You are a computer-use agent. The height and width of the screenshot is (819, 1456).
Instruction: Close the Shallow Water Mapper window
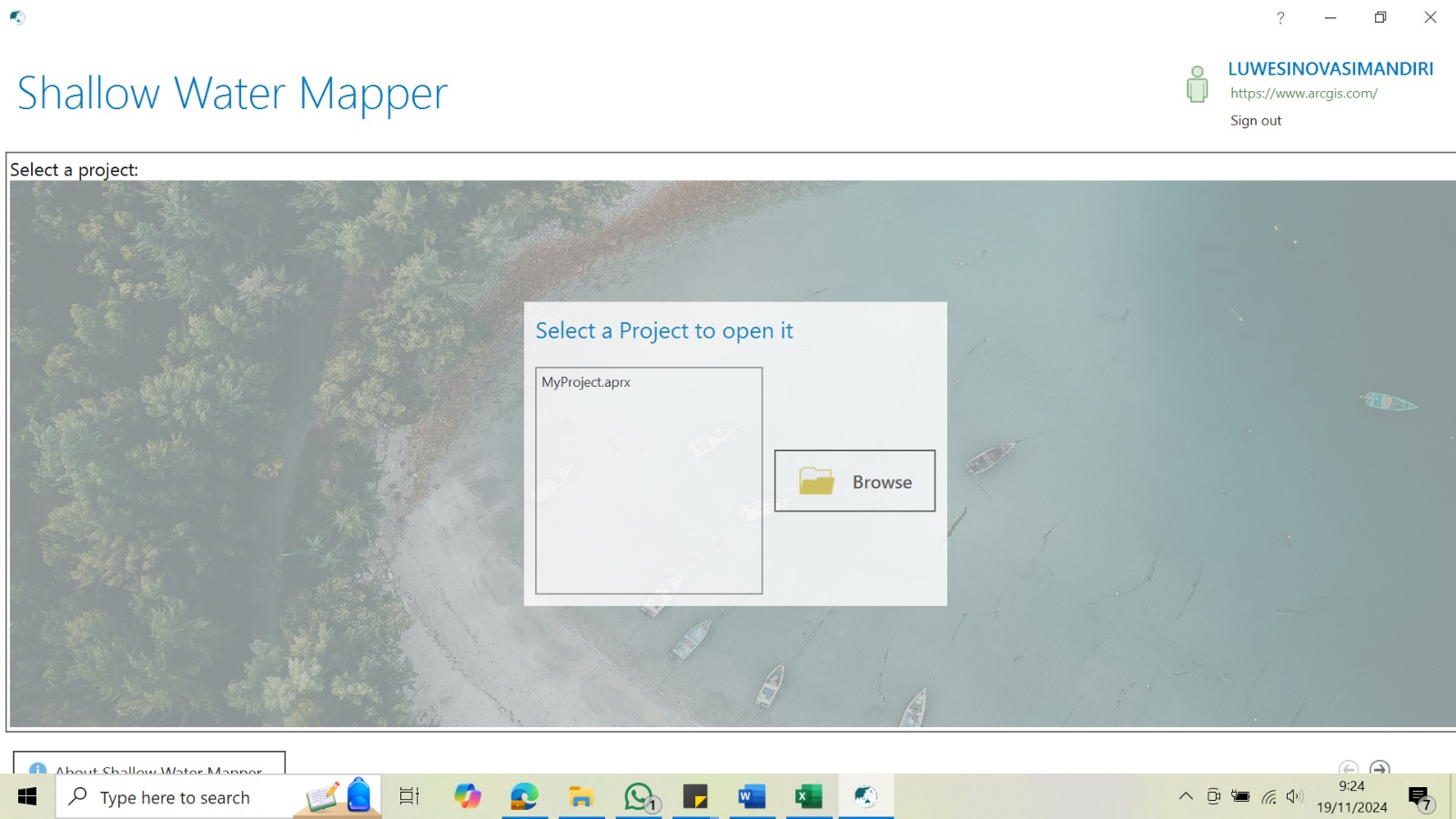click(x=1431, y=17)
